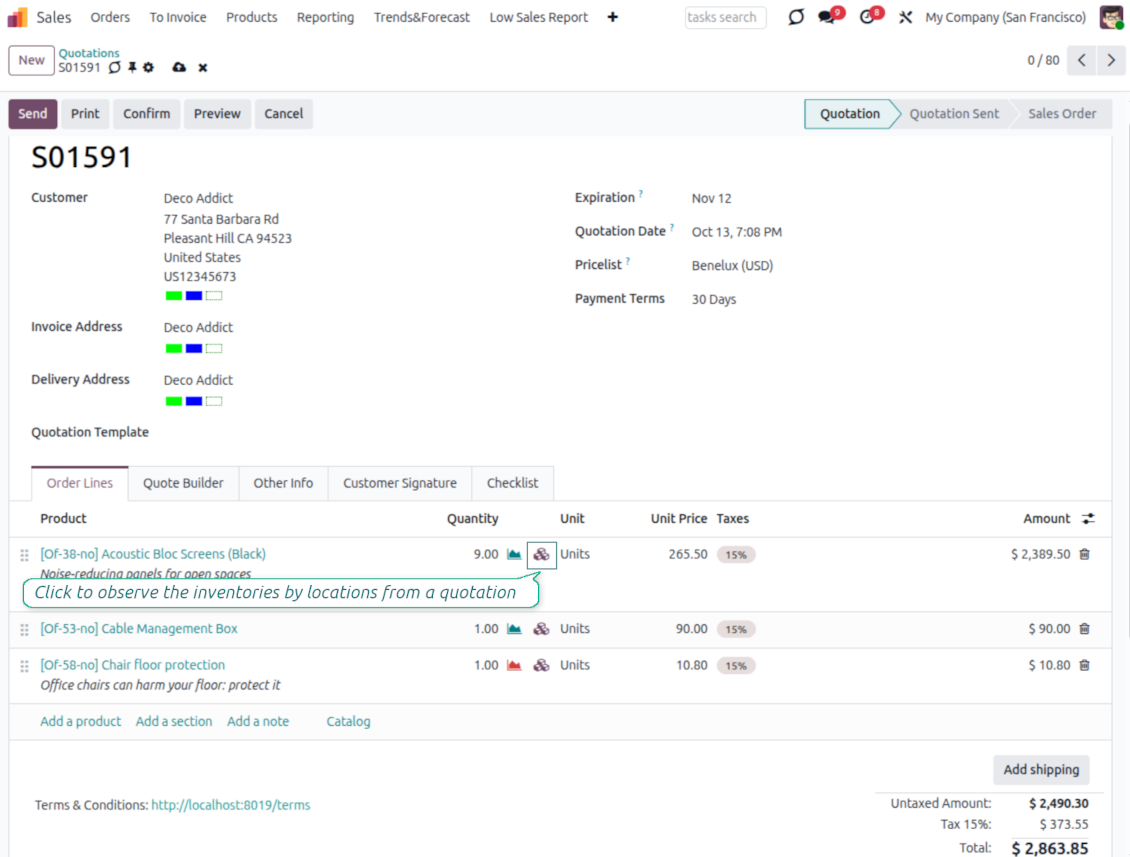Switch to the Other Info tab
The width and height of the screenshot is (1130, 857).
point(283,483)
